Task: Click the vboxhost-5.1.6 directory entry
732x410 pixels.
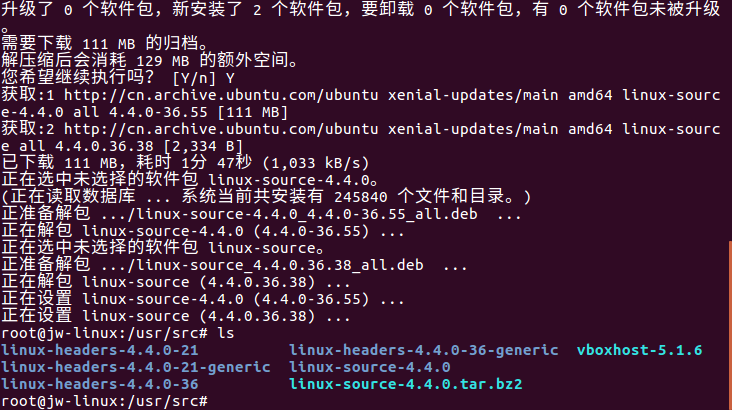Action: point(639,350)
